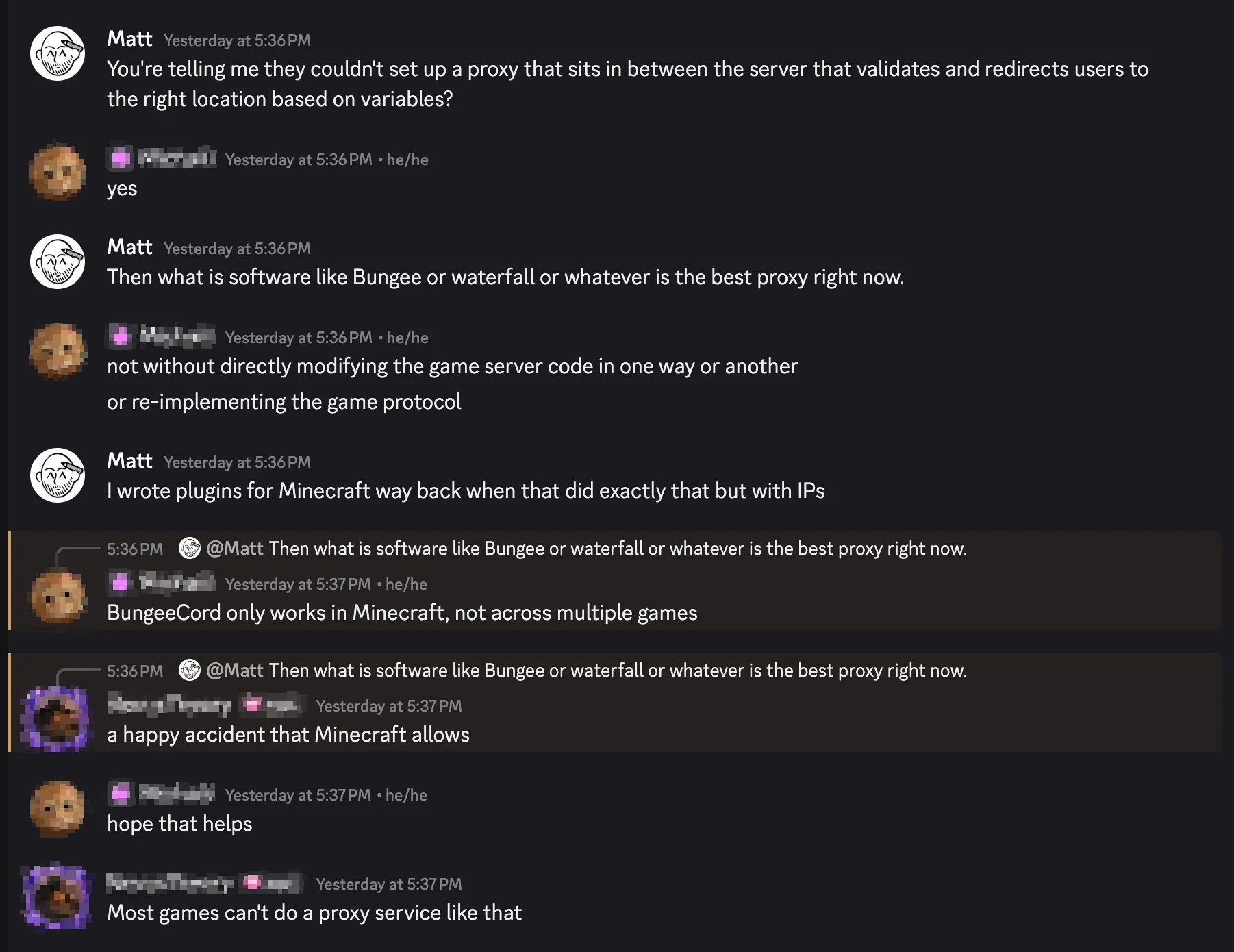Click purple avatar beside "Most games can't do"

(x=56, y=897)
